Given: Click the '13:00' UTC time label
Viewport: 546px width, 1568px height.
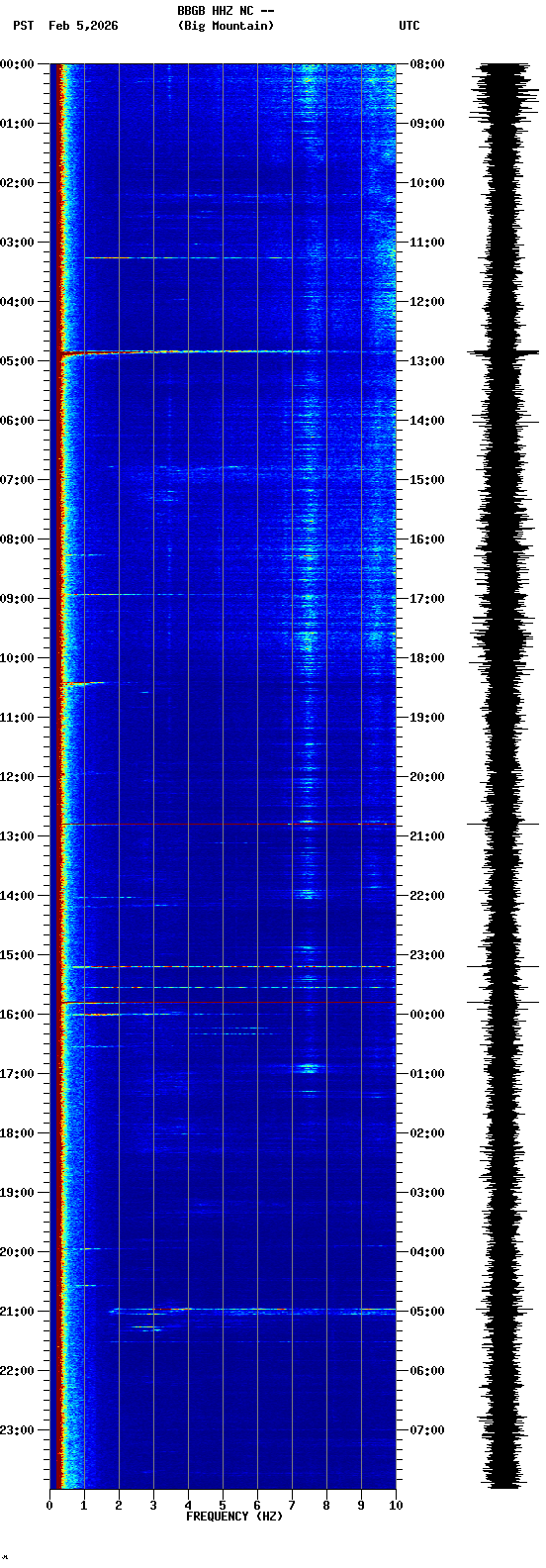Looking at the screenshot, I should click(x=427, y=361).
